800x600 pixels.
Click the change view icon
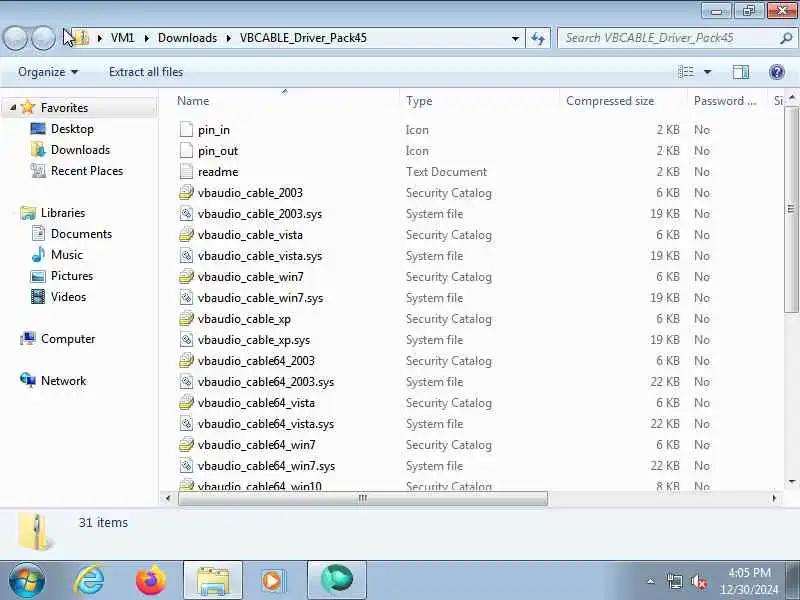coord(686,72)
